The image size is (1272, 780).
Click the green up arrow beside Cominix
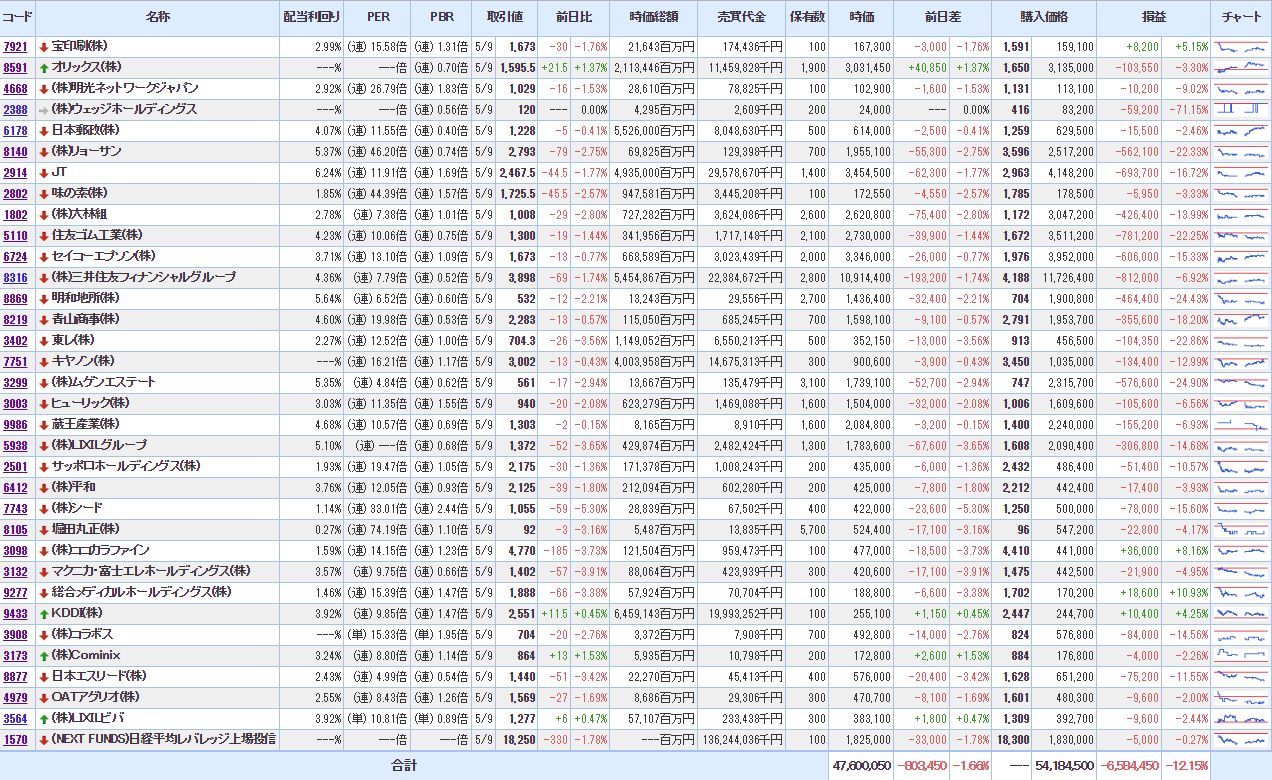[x=44, y=655]
